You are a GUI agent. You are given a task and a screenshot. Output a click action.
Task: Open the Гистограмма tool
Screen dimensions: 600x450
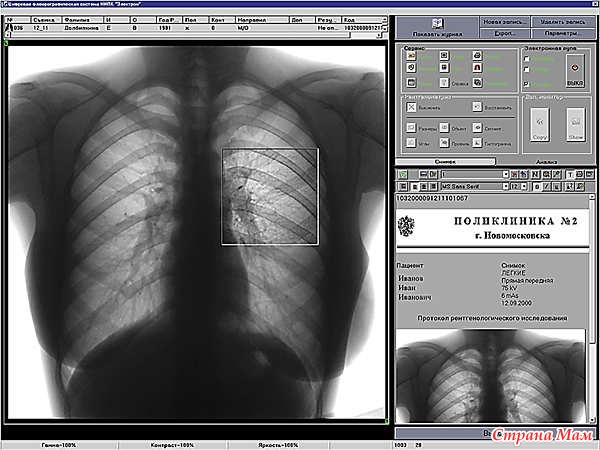click(475, 141)
